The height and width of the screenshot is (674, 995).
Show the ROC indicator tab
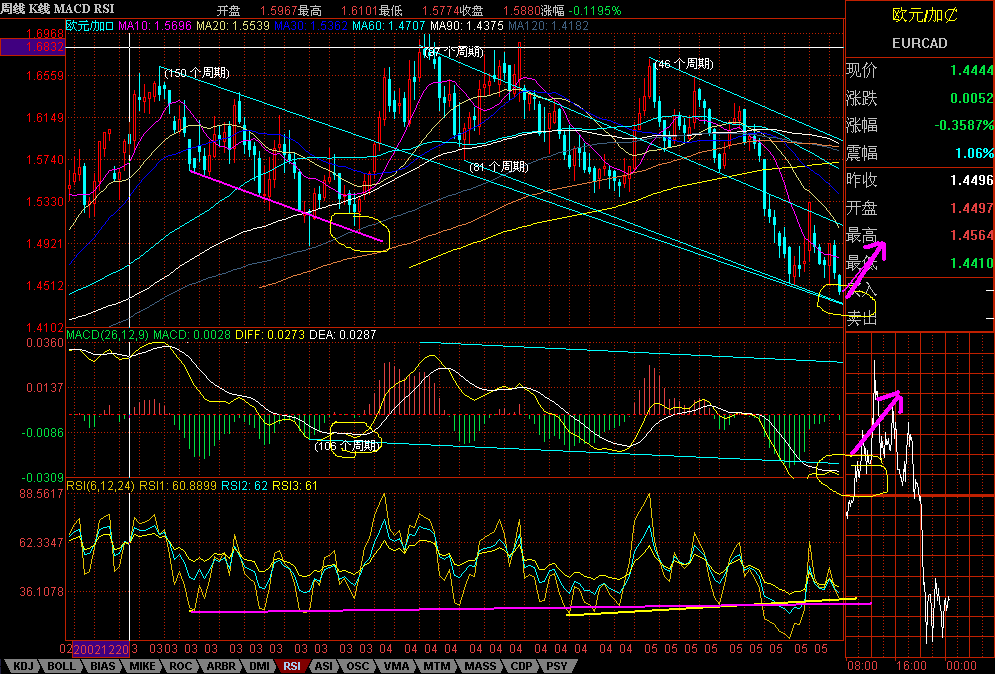click(180, 665)
